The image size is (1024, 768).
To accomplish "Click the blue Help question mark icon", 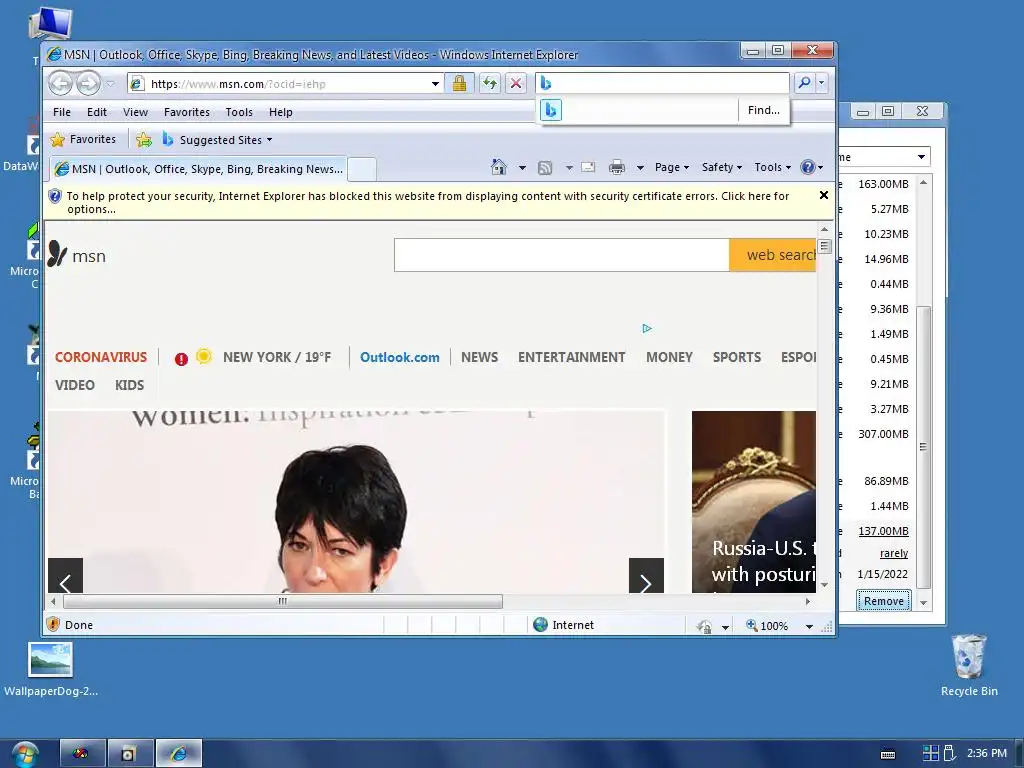I will [808, 167].
